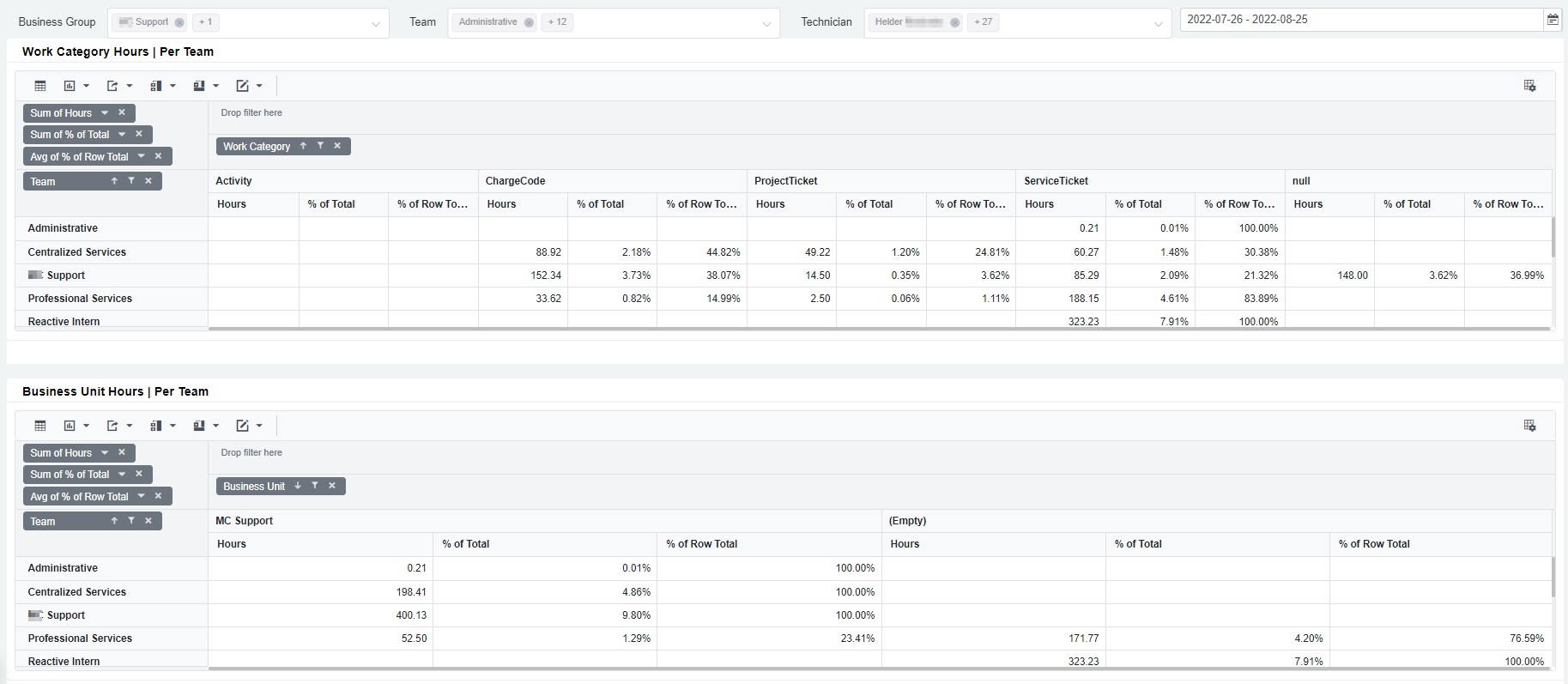This screenshot has height=684, width=1568.
Task: Click the 188.15 ServiceTicket hours cell
Action: pyautogui.click(x=1060, y=299)
